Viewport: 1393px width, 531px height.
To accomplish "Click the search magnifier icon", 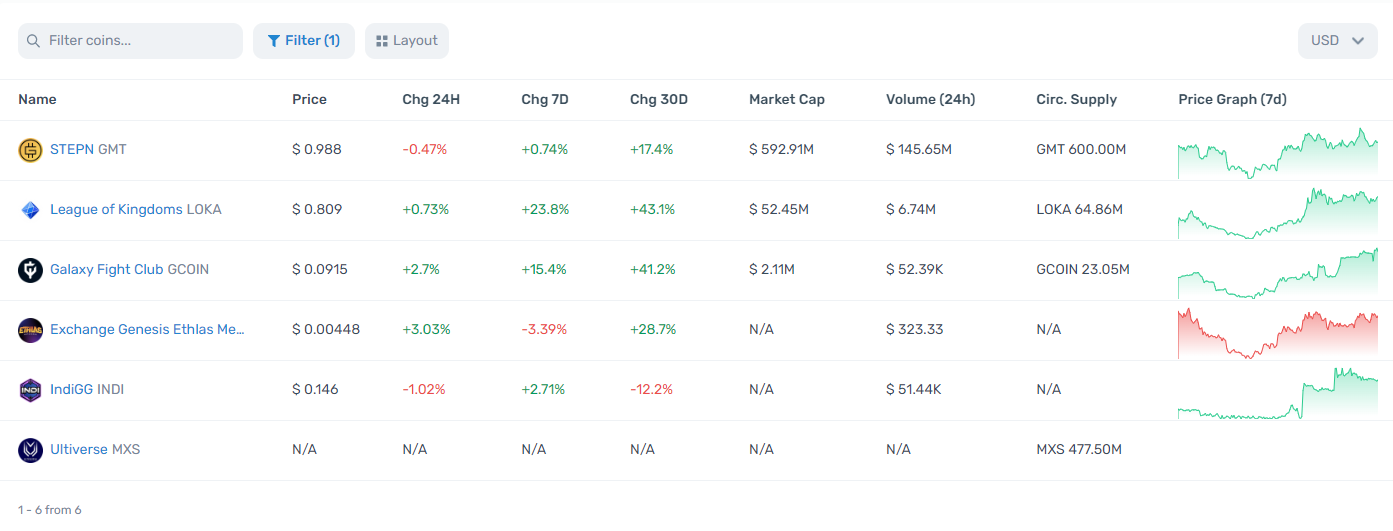I will coord(33,41).
